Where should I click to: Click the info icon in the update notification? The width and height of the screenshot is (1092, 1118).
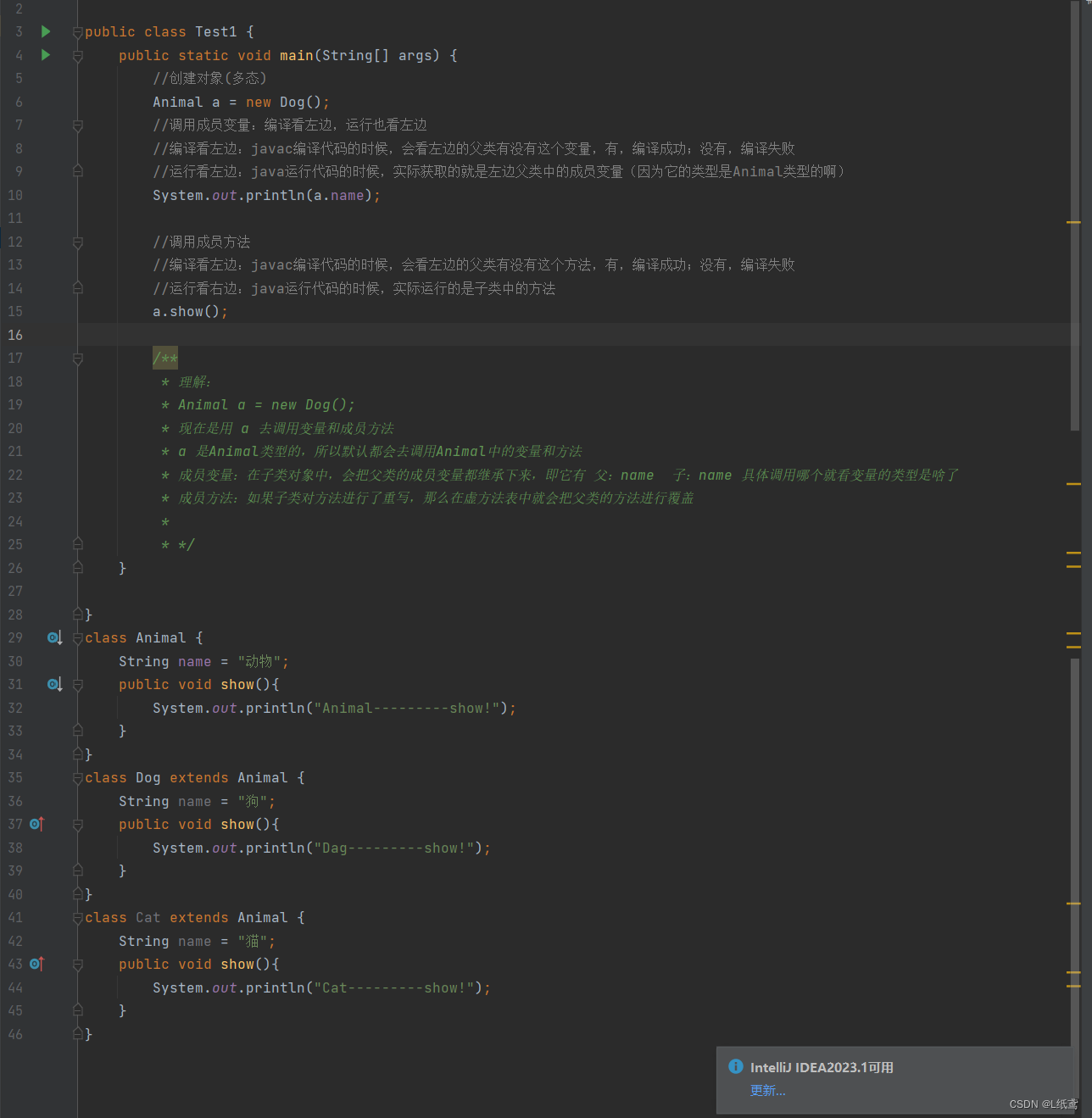click(x=736, y=1066)
